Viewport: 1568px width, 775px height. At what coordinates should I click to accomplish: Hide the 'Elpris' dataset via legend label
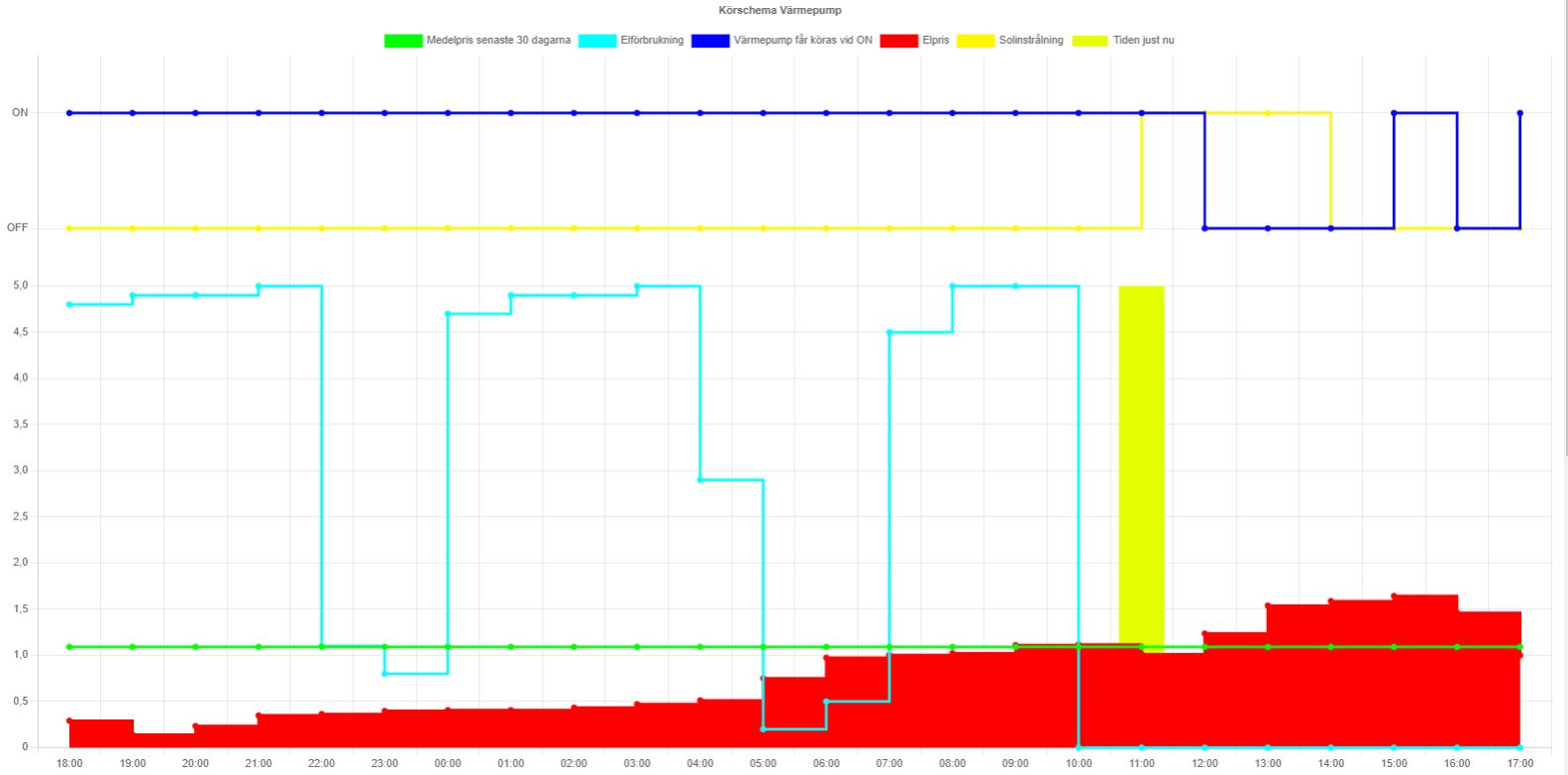coord(936,41)
